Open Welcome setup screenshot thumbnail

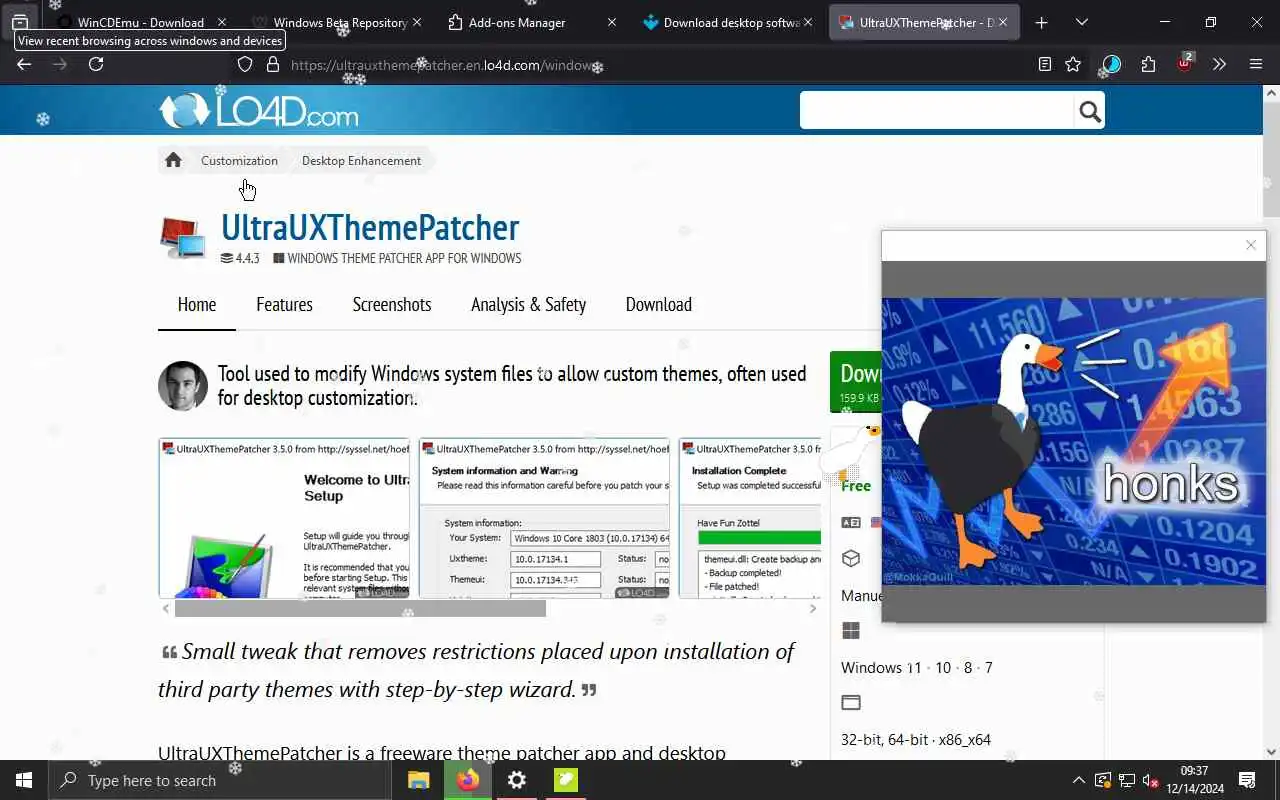click(x=284, y=518)
